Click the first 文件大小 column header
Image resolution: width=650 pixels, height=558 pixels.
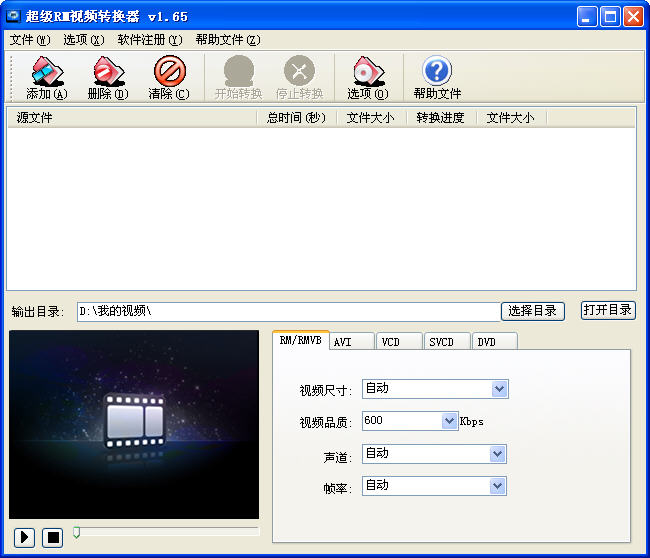coord(371,118)
